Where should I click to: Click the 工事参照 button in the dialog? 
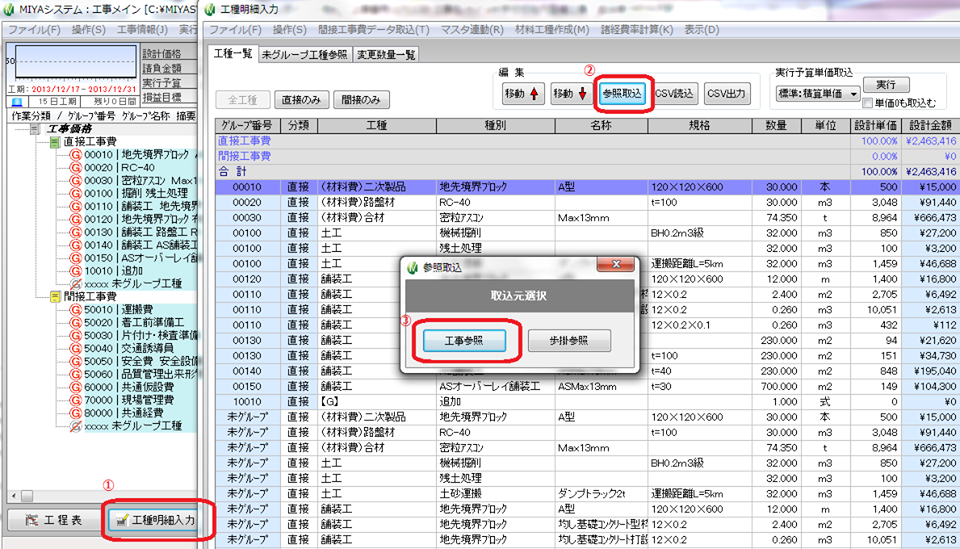click(465, 341)
